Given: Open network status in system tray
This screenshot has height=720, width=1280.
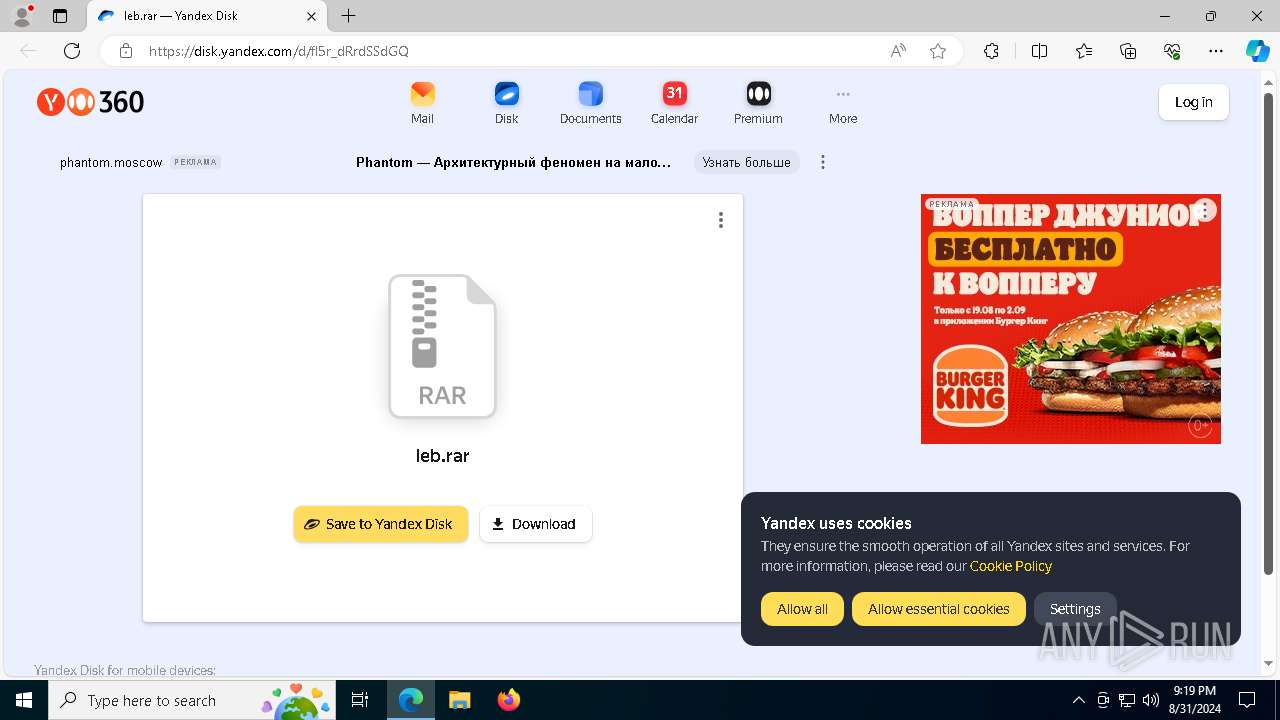Looking at the screenshot, I should coord(1127,700).
